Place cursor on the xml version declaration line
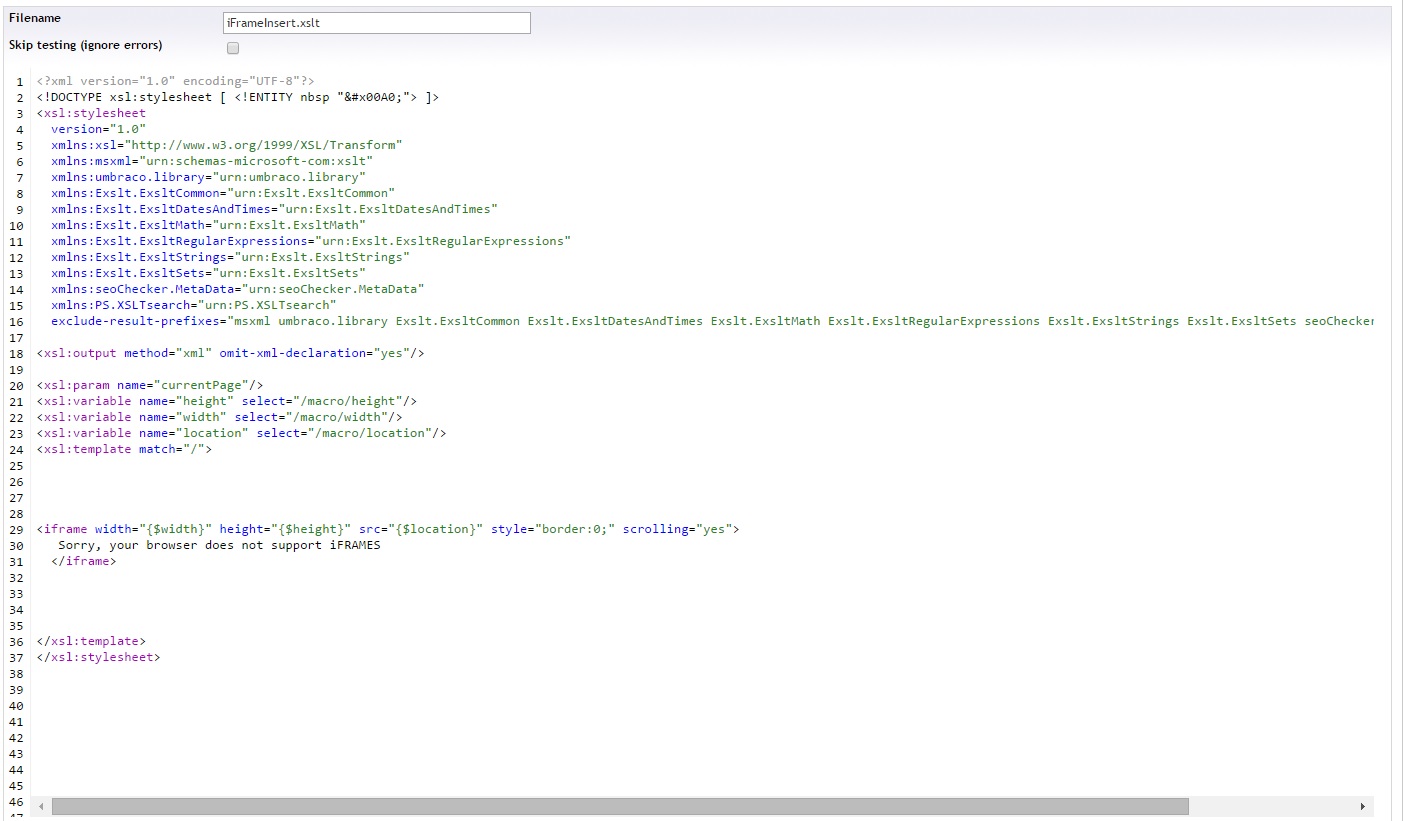 [175, 81]
